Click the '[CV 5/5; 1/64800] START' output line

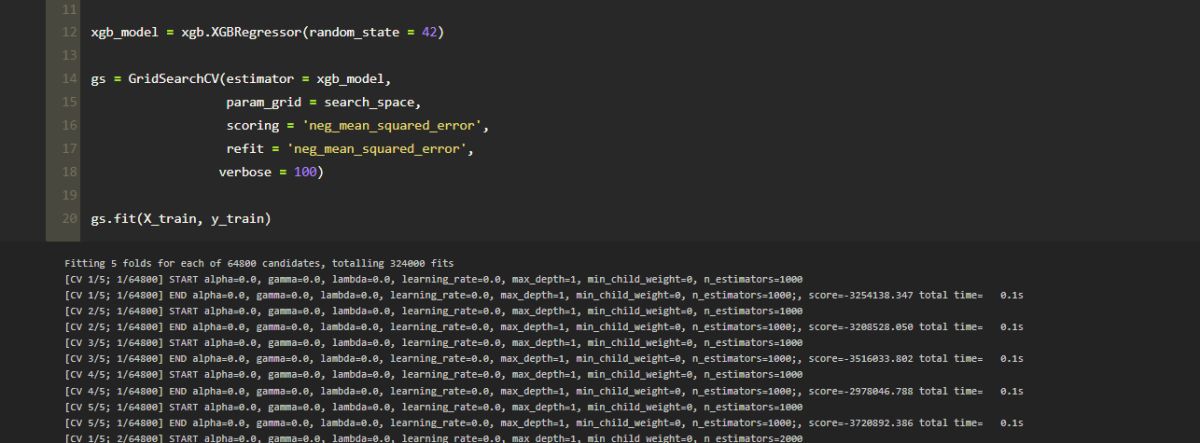[x=433, y=406]
